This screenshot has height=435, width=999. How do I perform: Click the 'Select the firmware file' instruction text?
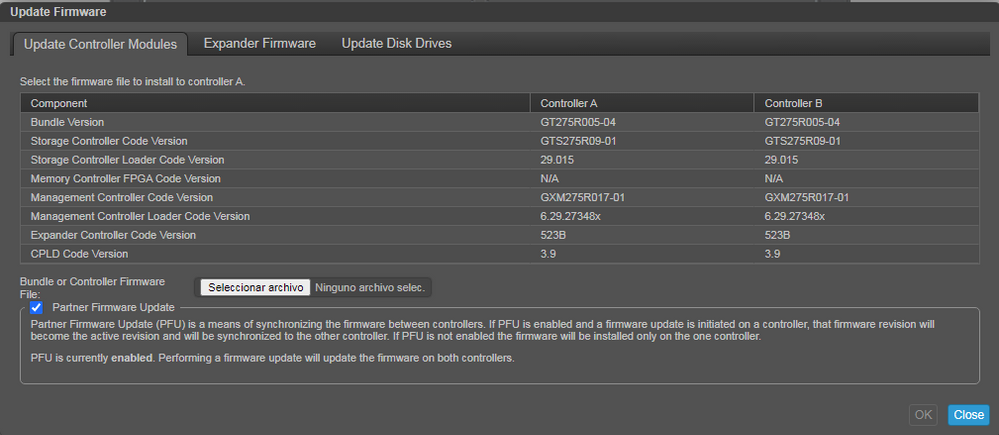[133, 82]
